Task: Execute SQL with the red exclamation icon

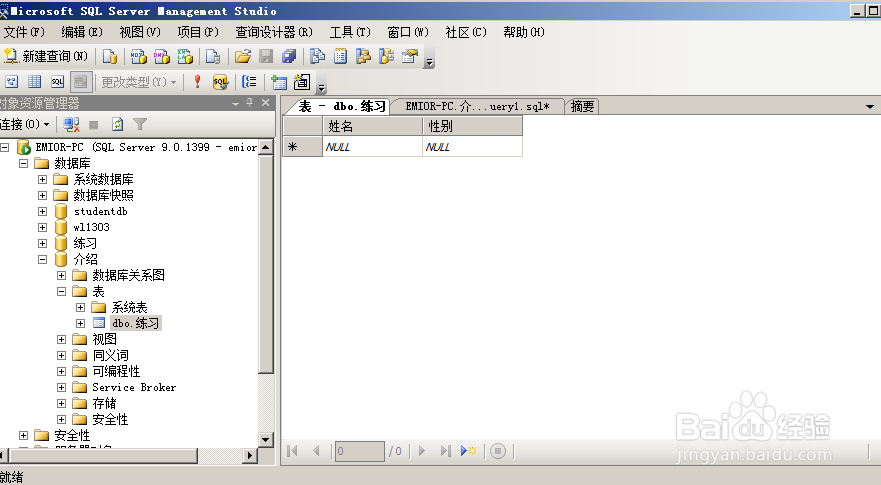Action: (197, 82)
